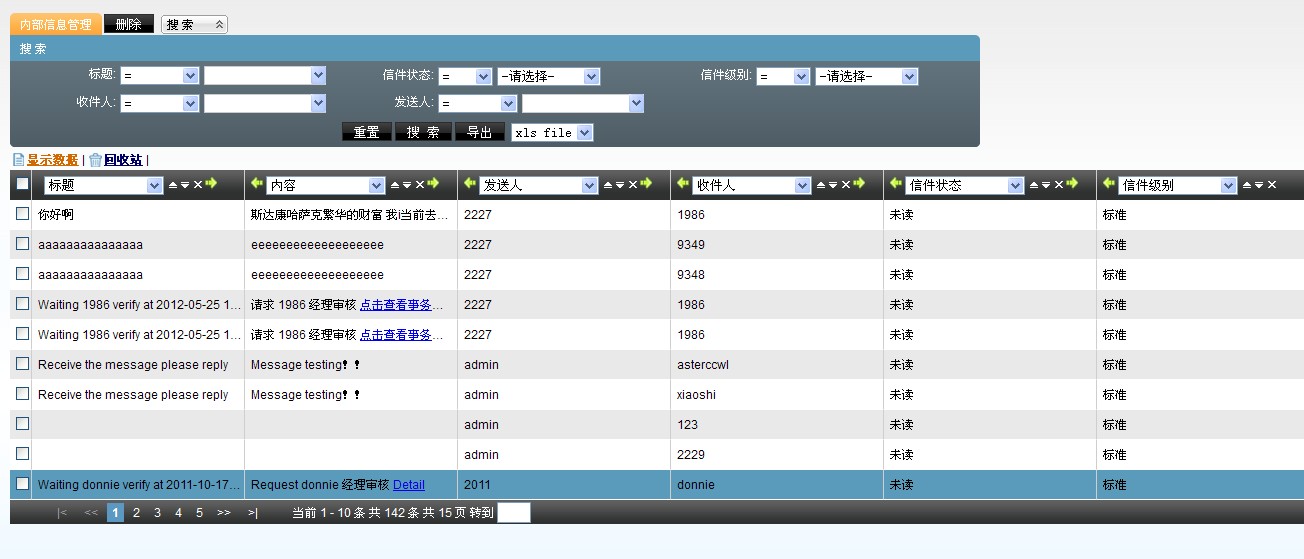The image size is (1304, 559).
Task: Click the document icon beside 显示数据
Action: coord(18,160)
